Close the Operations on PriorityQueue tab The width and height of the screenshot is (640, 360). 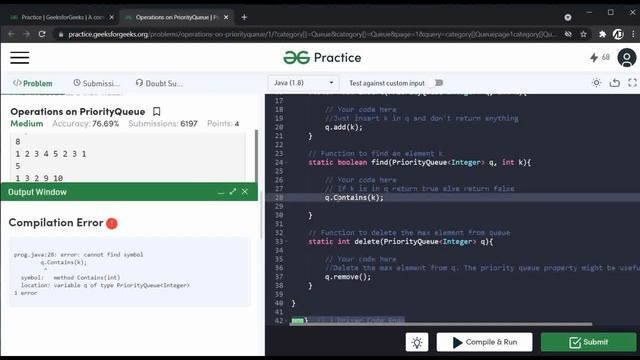click(226, 17)
